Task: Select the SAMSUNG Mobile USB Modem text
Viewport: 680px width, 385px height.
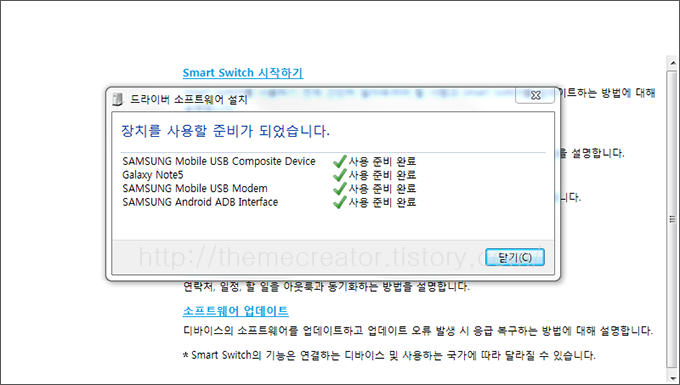Action: tap(195, 189)
